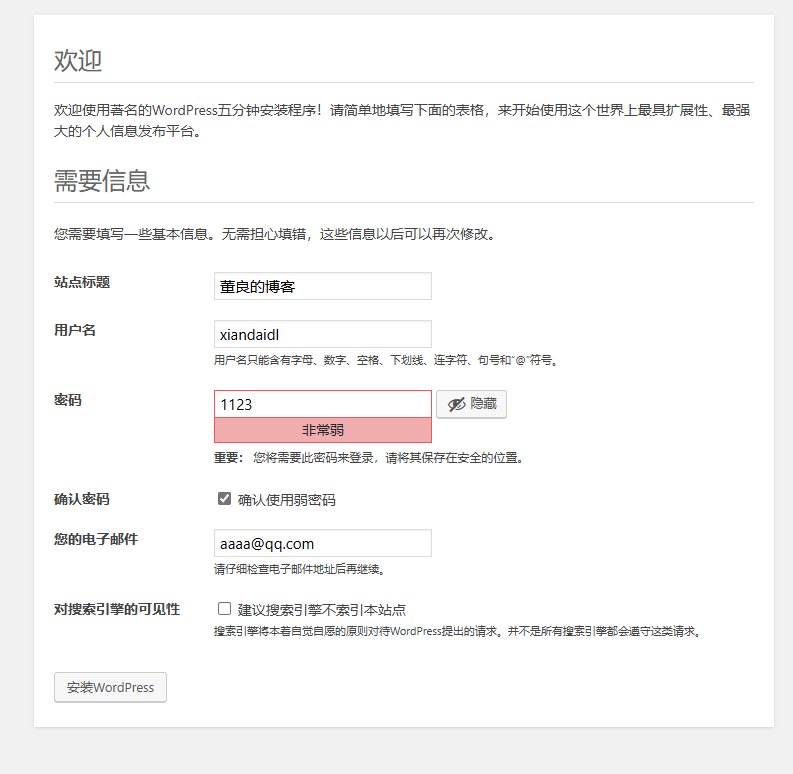This screenshot has width=793, height=774.
Task: Click the password field showing 1123
Action: (322, 404)
